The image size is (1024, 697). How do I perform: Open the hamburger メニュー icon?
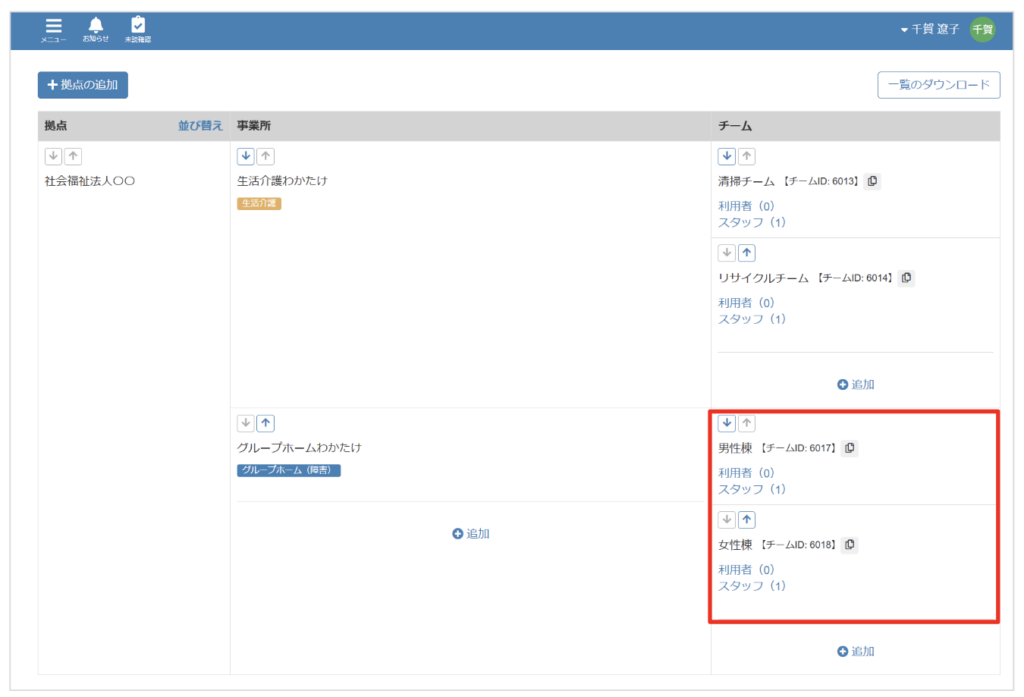[54, 30]
